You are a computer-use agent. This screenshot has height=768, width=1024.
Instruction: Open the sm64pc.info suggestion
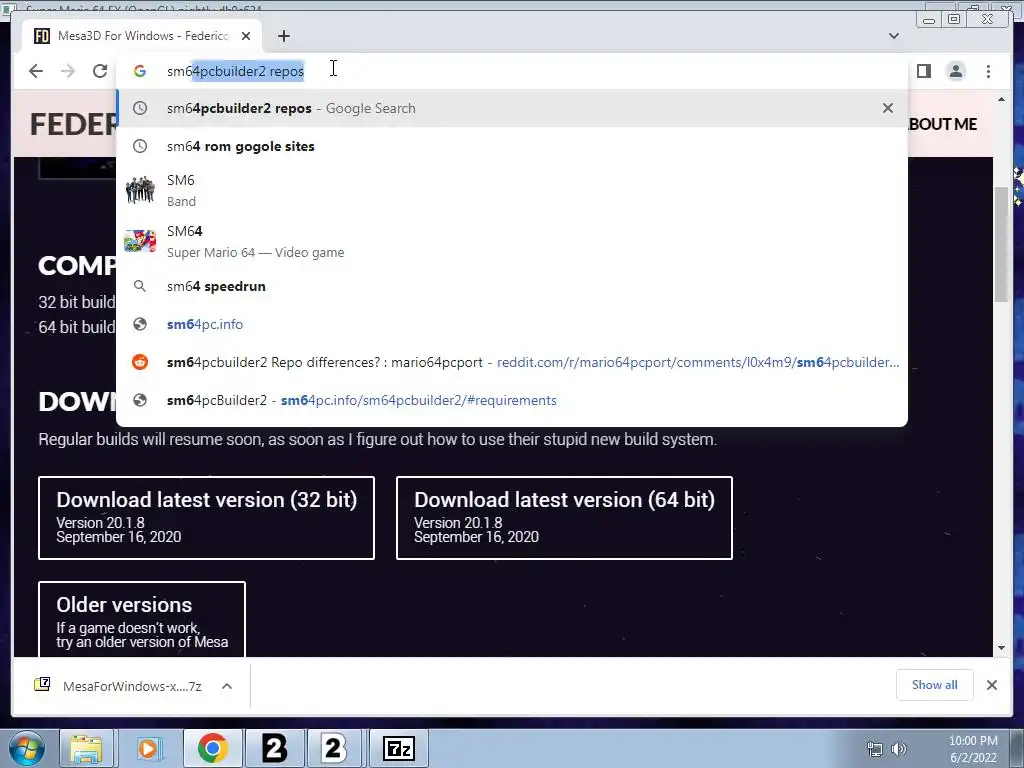(511, 324)
